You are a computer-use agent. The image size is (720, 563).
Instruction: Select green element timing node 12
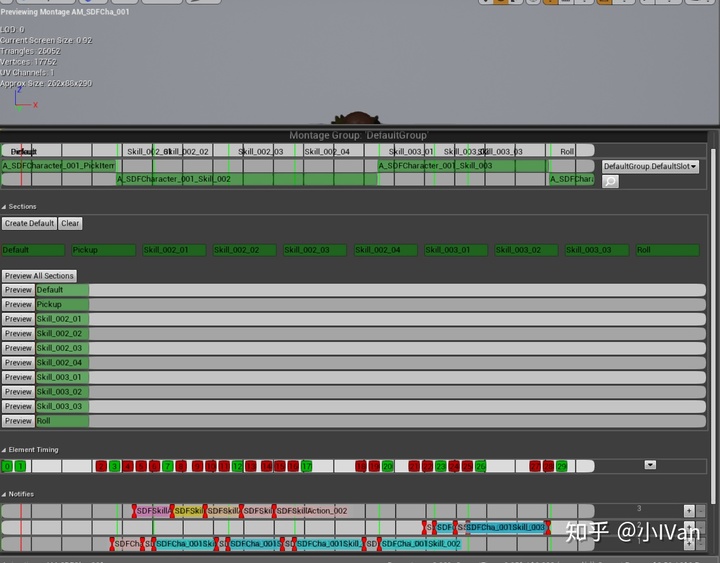pos(237,467)
